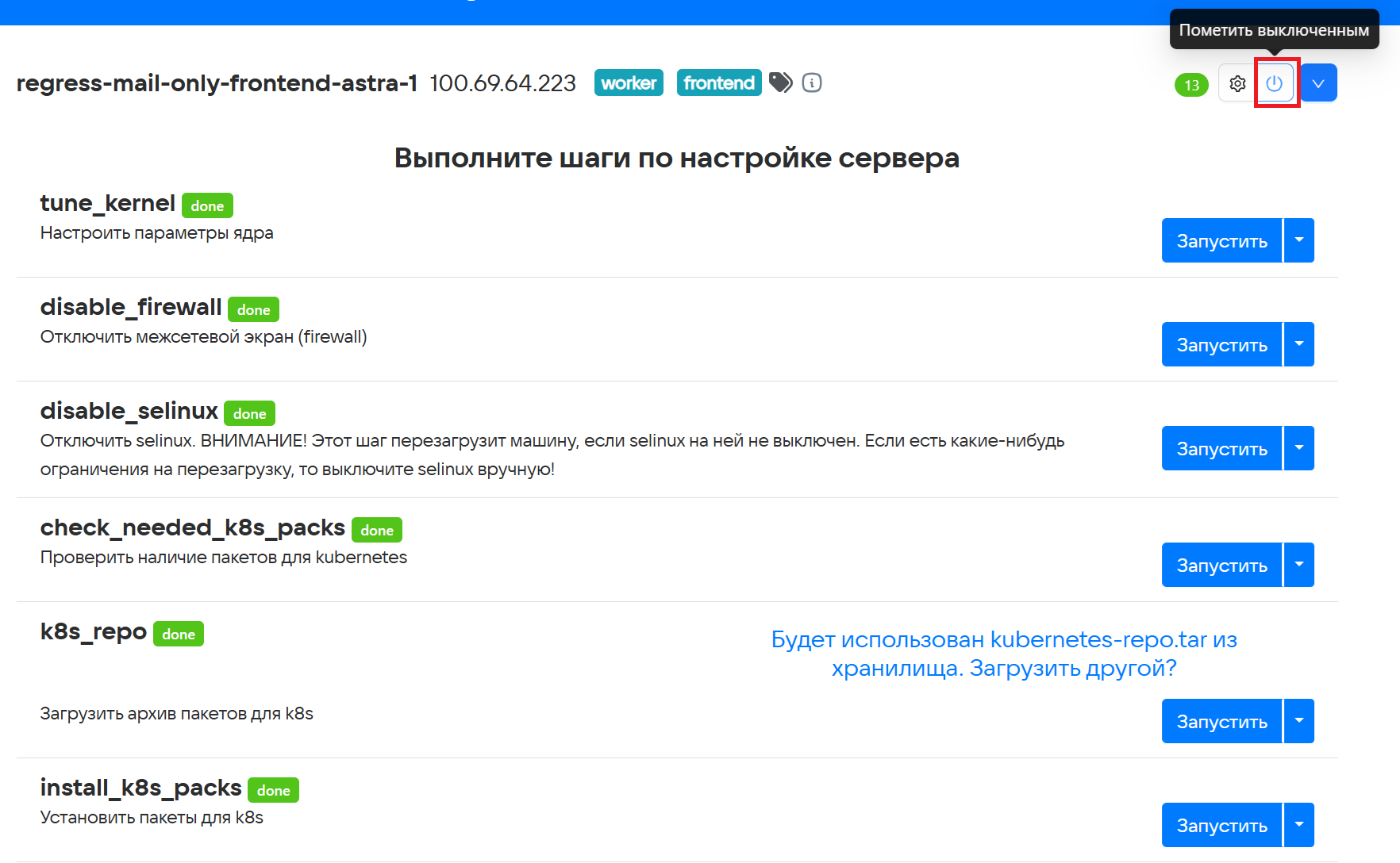Click the k8s_repo step title

coord(94,631)
